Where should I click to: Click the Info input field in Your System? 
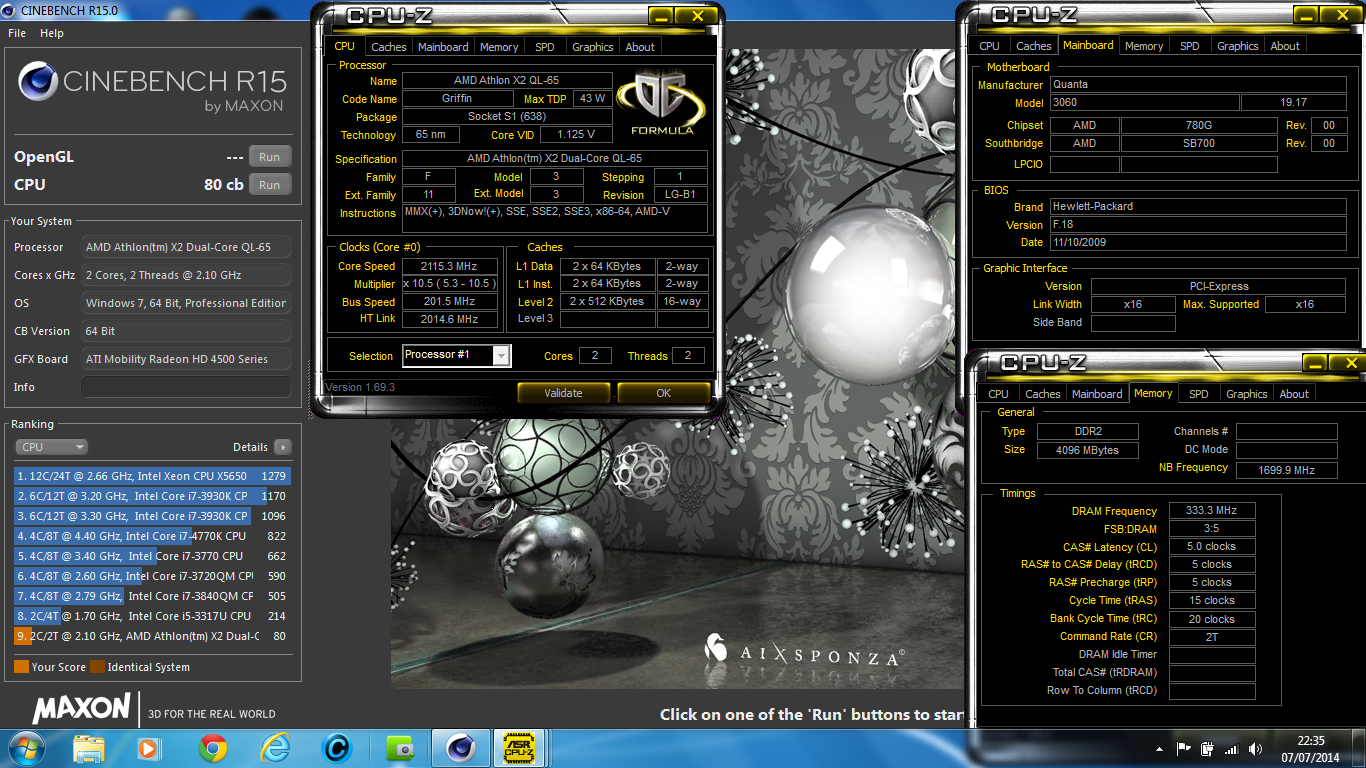tap(186, 387)
